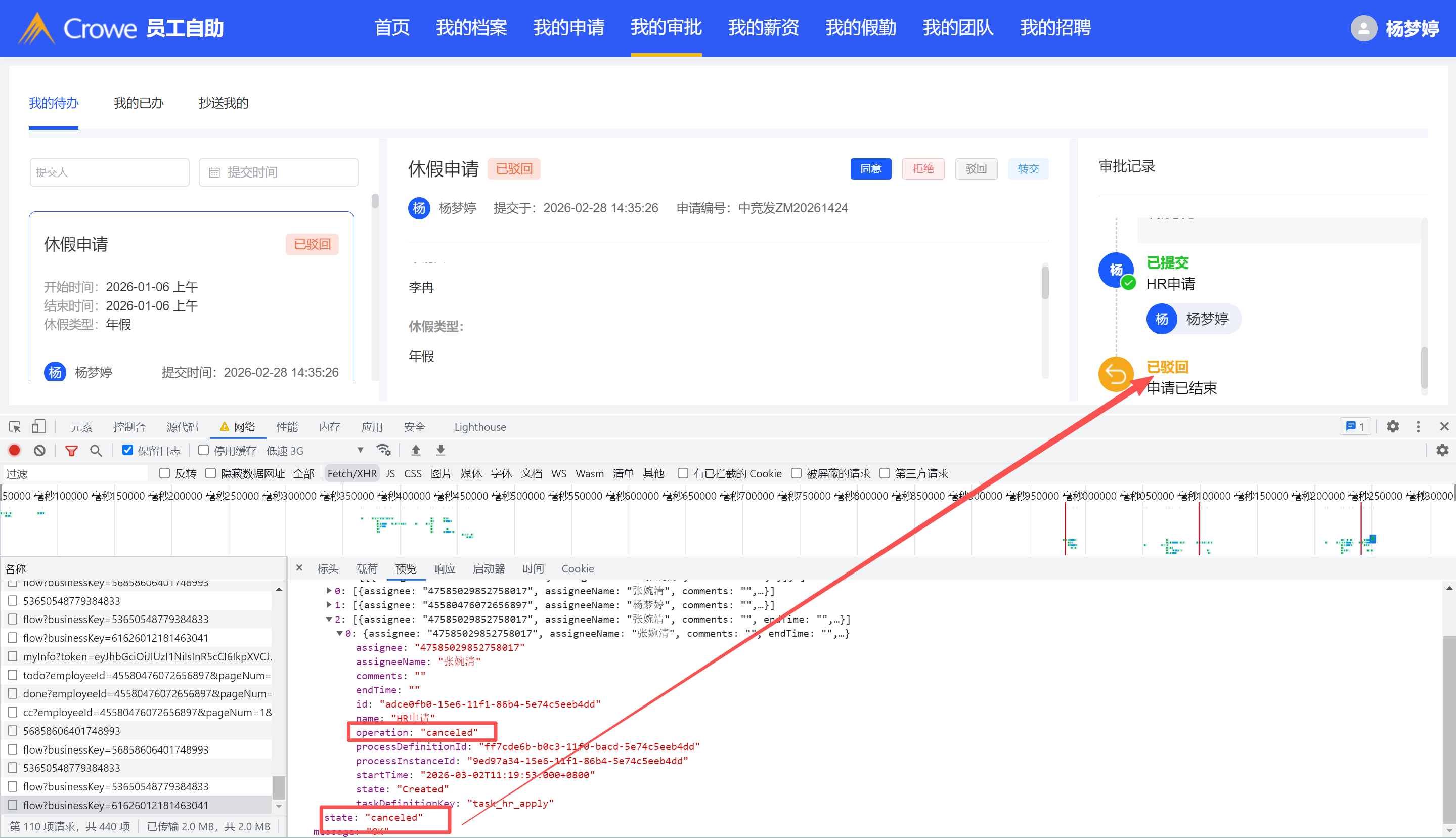The height and width of the screenshot is (838, 1456).
Task: Expand array item 1 for 杨梦婷
Action: (329, 605)
